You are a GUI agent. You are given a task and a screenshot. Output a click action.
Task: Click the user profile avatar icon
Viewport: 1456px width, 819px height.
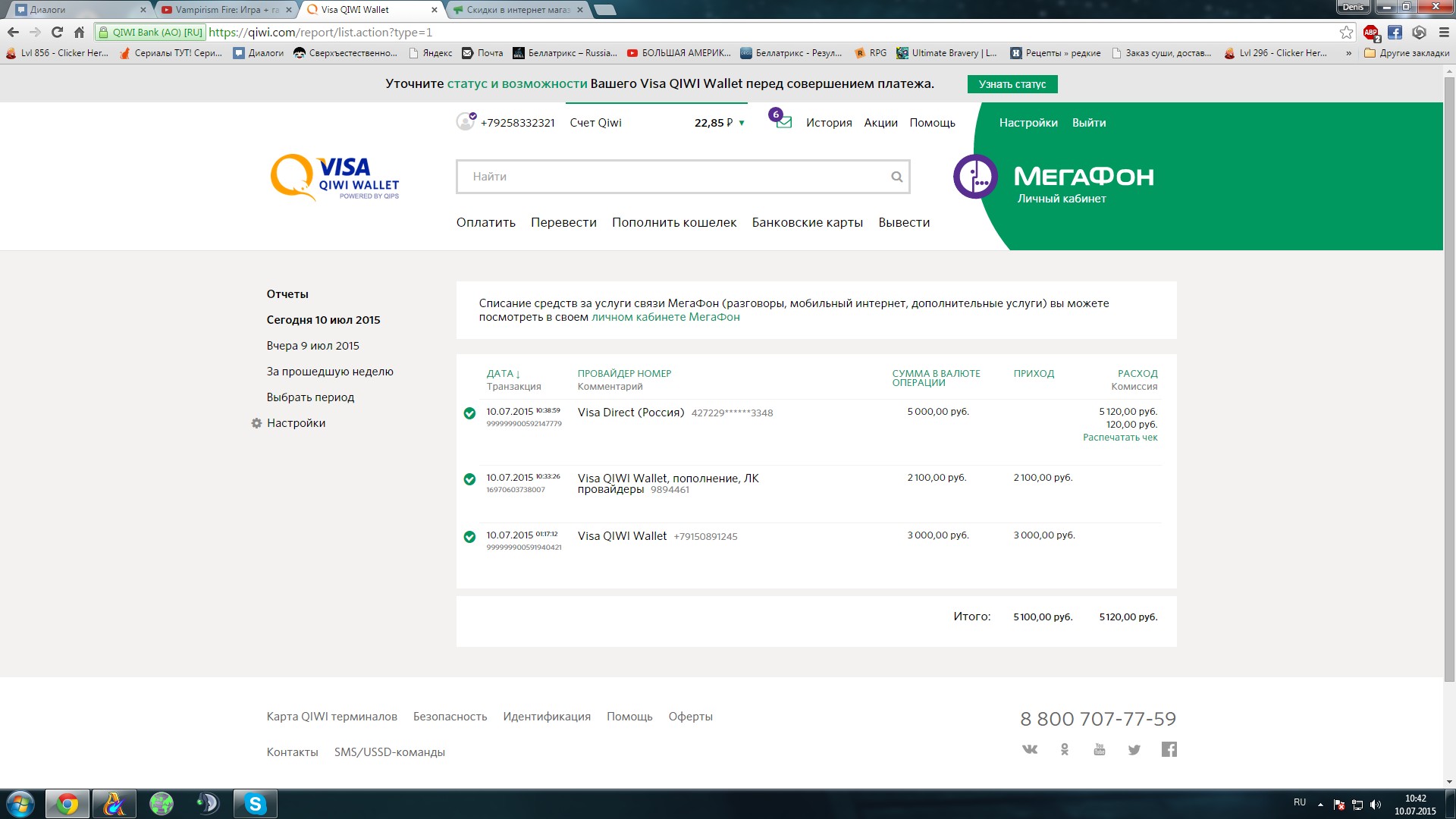[x=465, y=121]
